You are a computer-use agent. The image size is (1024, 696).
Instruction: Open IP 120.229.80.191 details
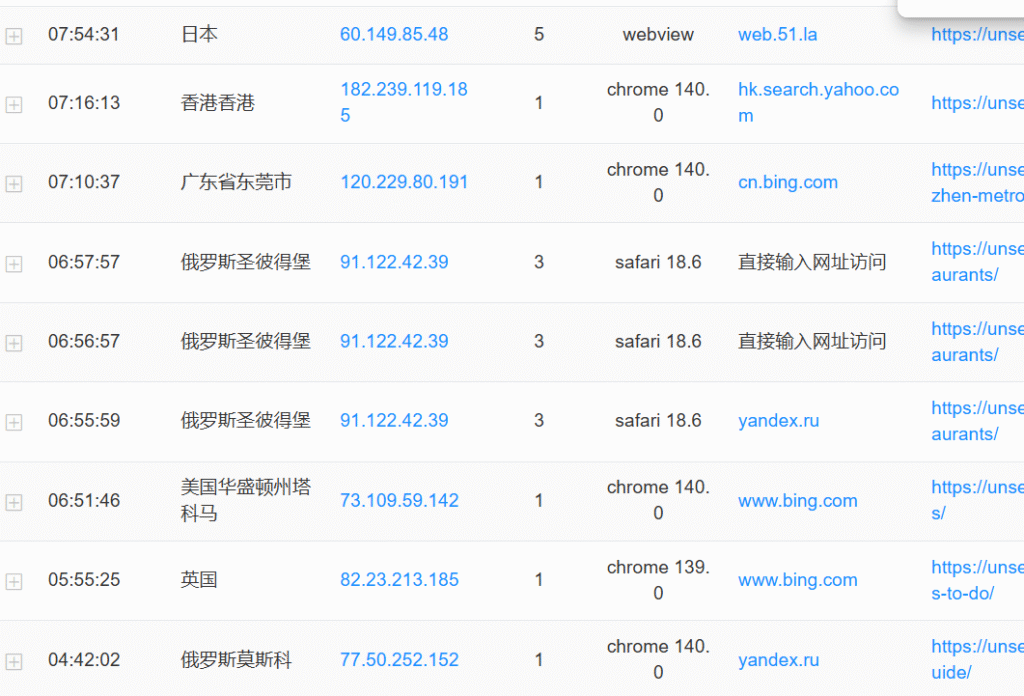(403, 182)
